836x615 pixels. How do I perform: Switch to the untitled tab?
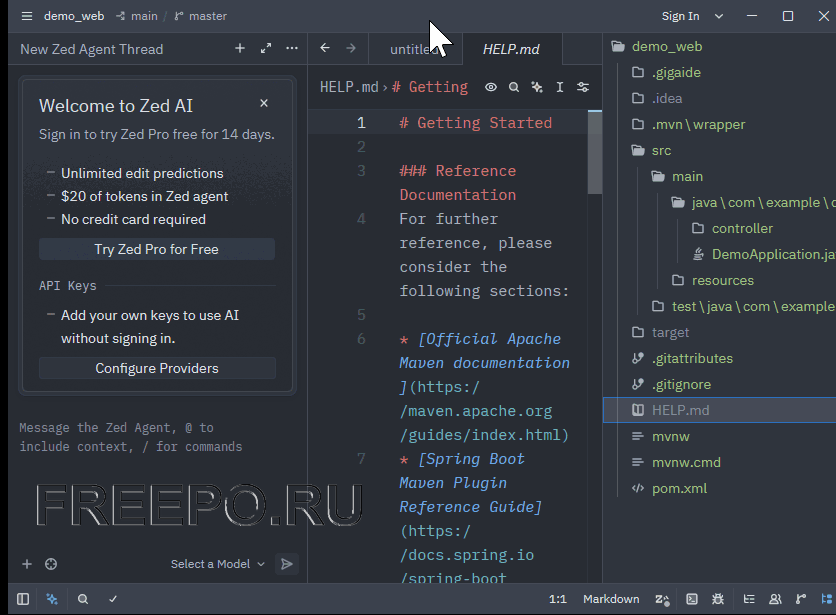coord(415,49)
